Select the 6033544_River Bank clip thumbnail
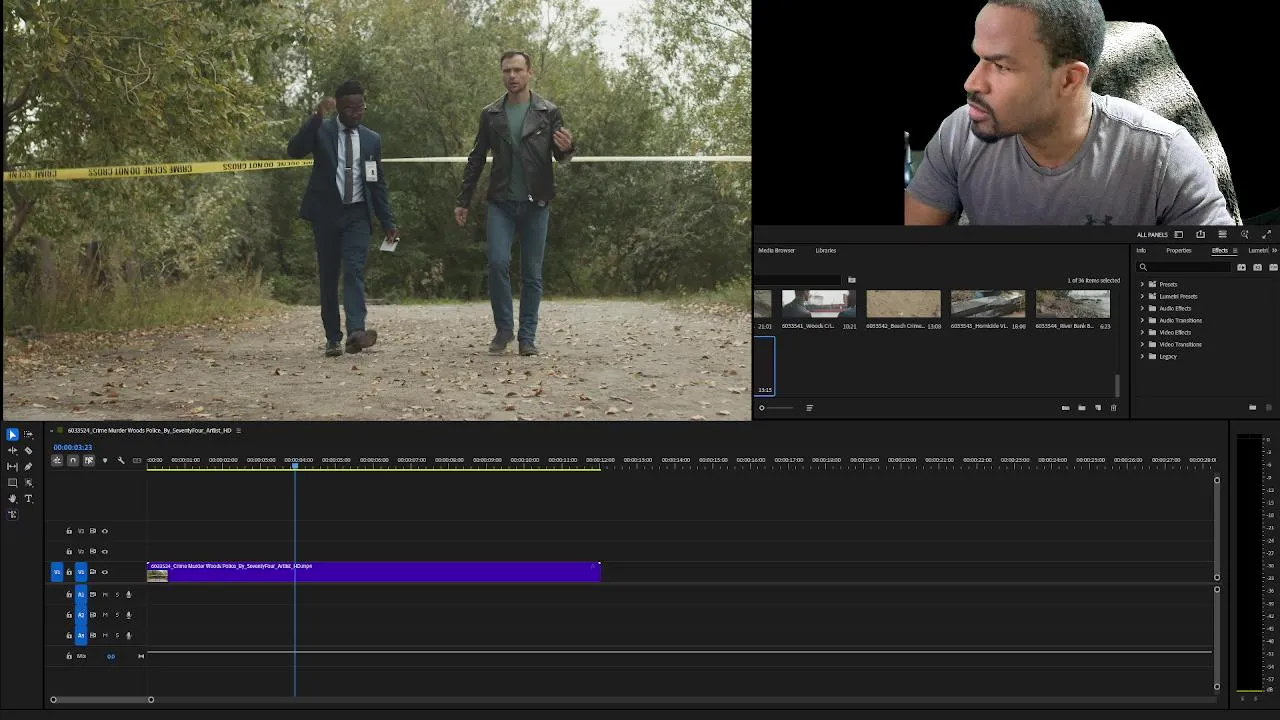Viewport: 1280px width, 720px height. 1073,304
